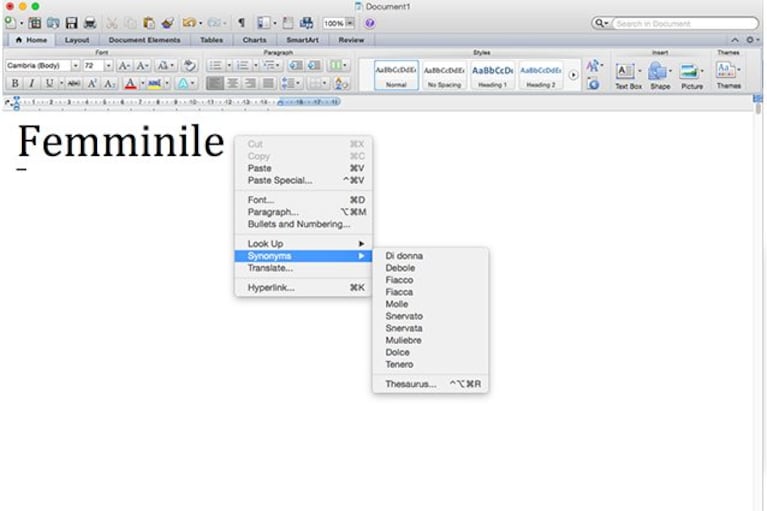This screenshot has width=767, height=511.
Task: Toggle Superscript formatting
Action: (92, 84)
